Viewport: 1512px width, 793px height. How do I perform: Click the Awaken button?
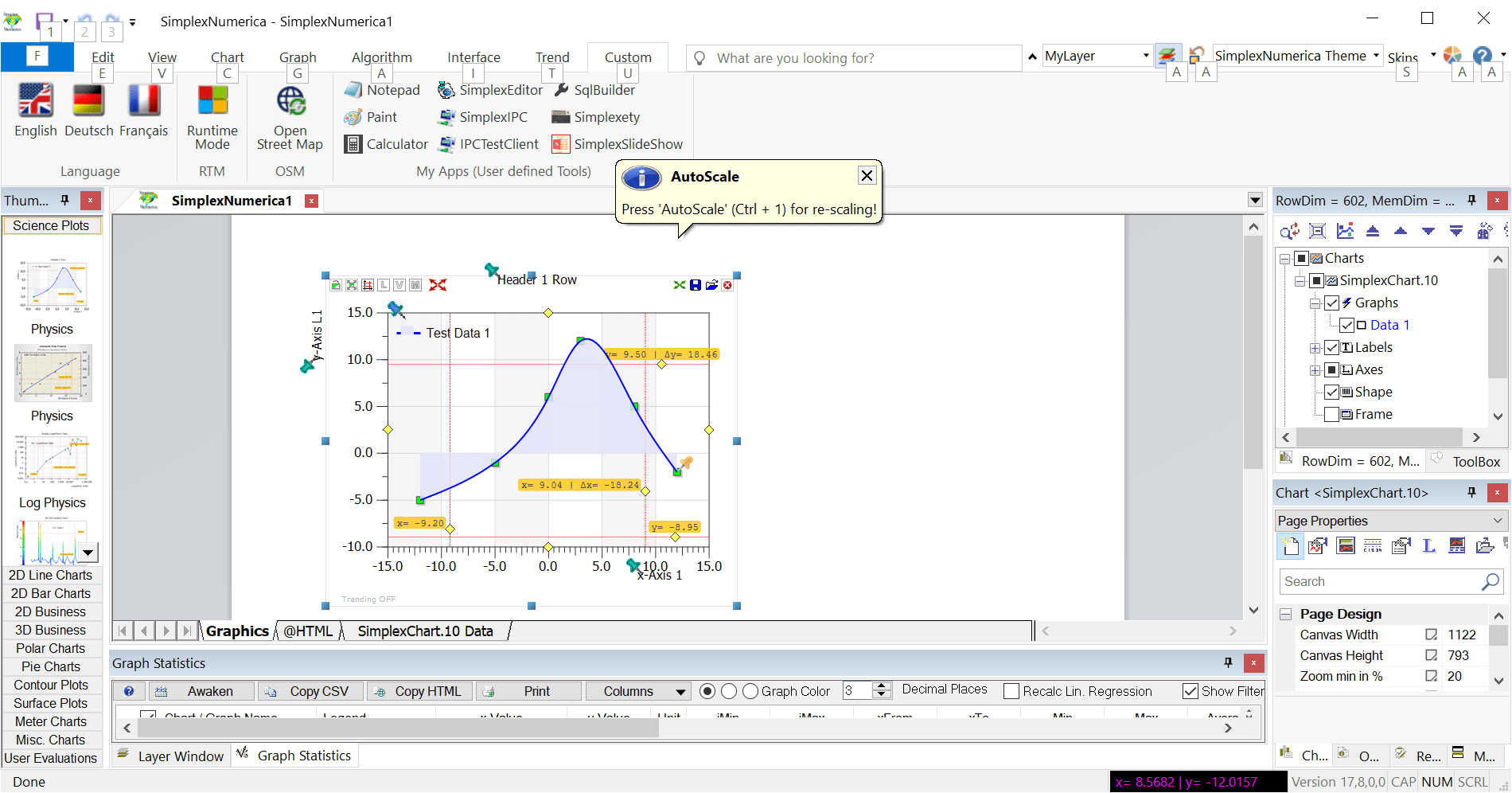[202, 691]
